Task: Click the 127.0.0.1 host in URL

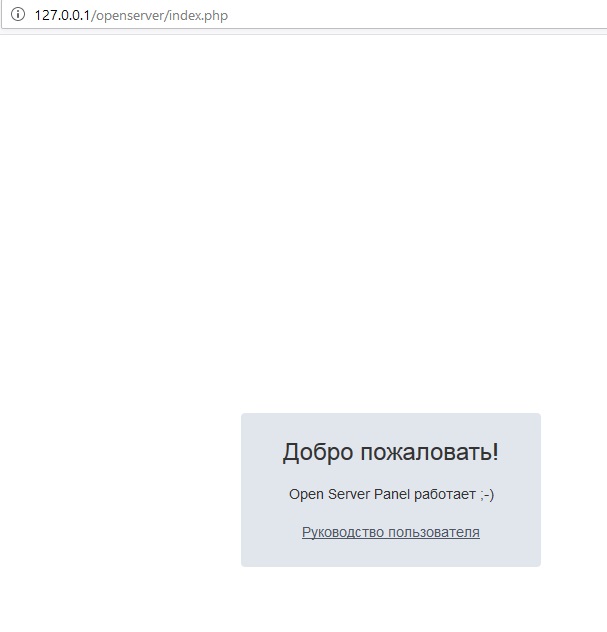Action: pos(62,15)
